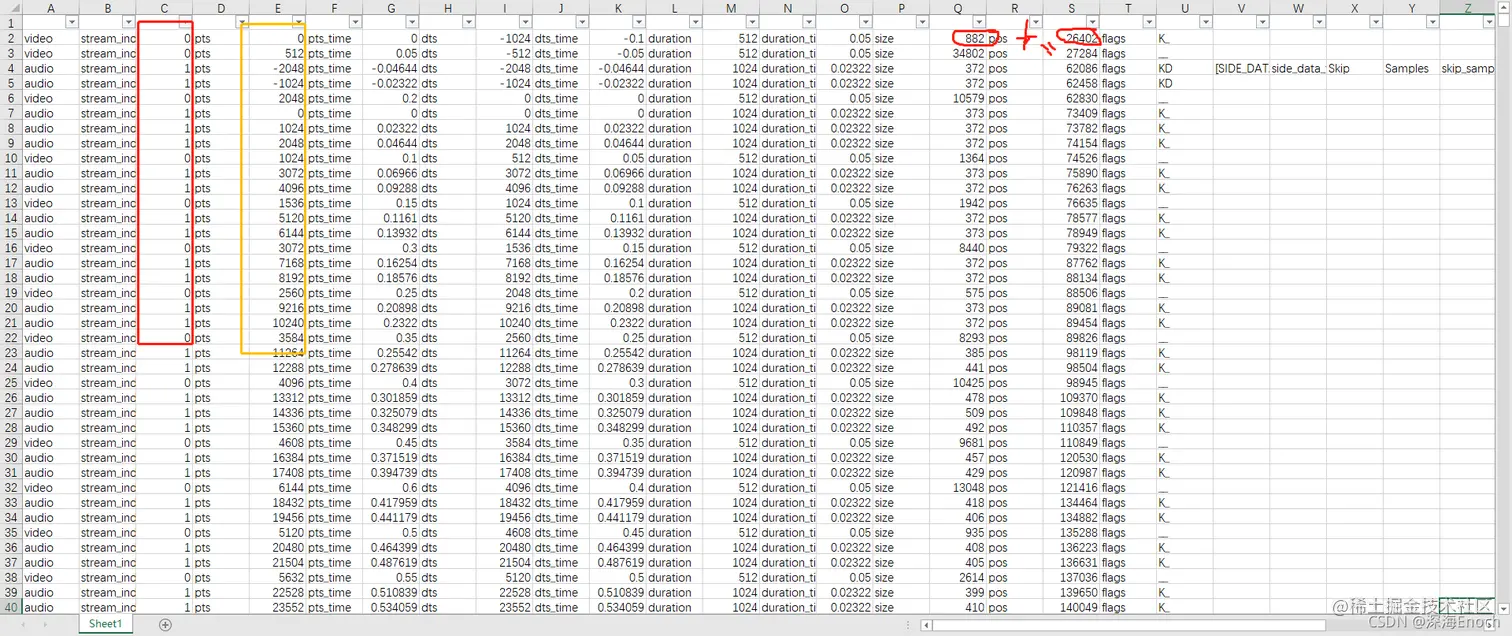
Task: Click cell S6 containing 62830
Action: pyautogui.click(x=1072, y=98)
